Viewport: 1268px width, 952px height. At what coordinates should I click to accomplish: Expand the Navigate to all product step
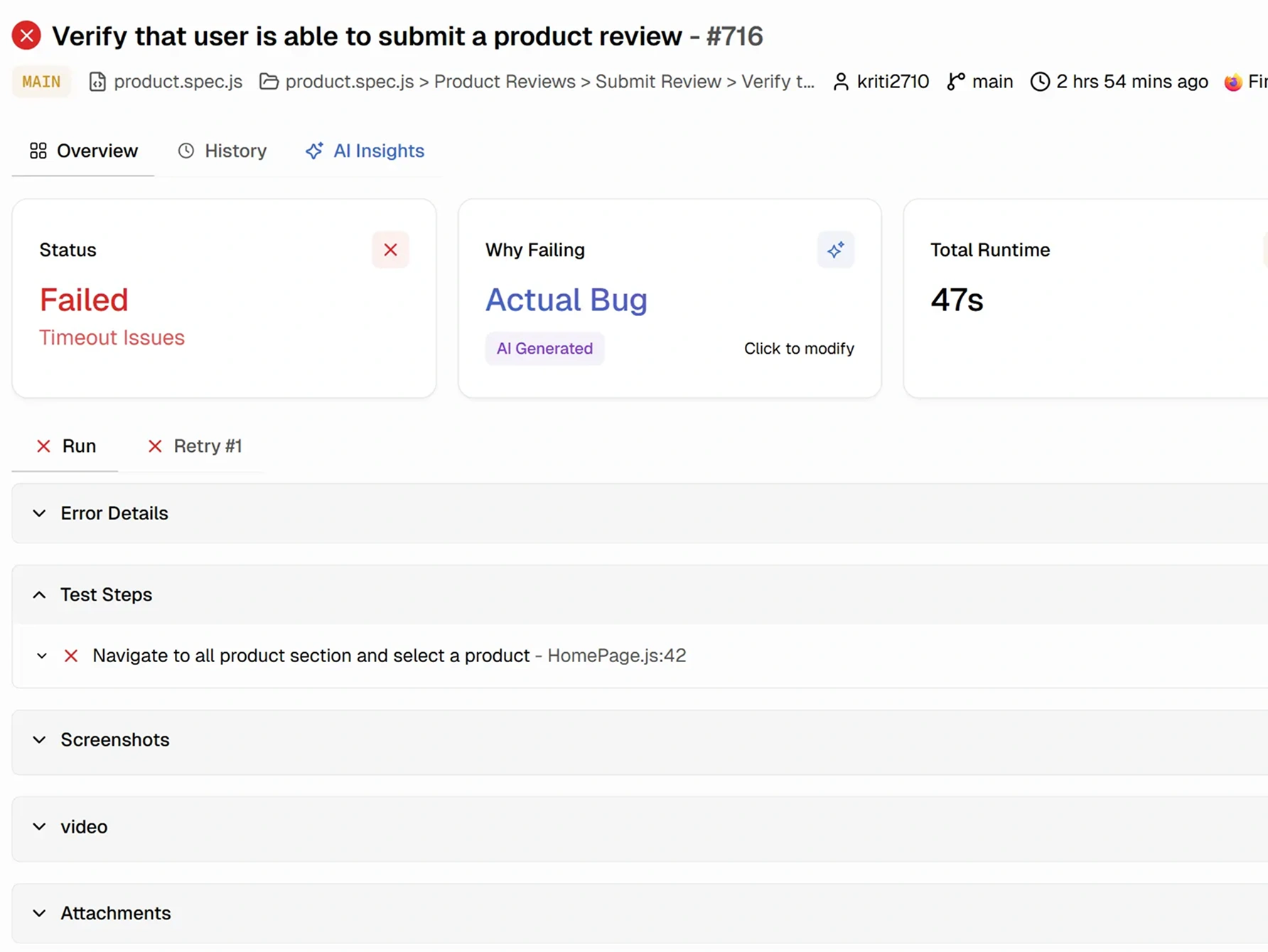click(42, 656)
